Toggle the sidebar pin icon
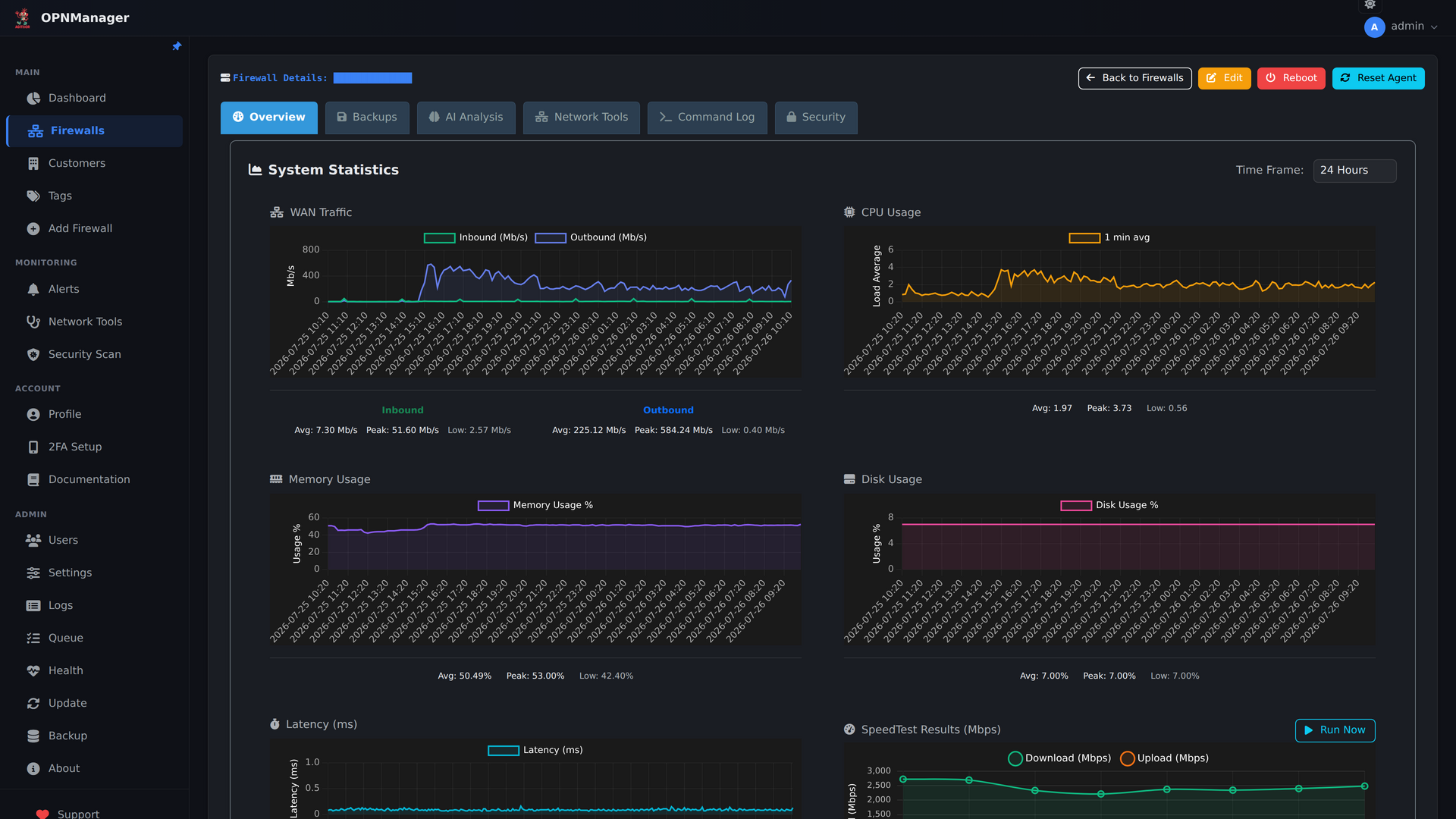 pyautogui.click(x=177, y=46)
